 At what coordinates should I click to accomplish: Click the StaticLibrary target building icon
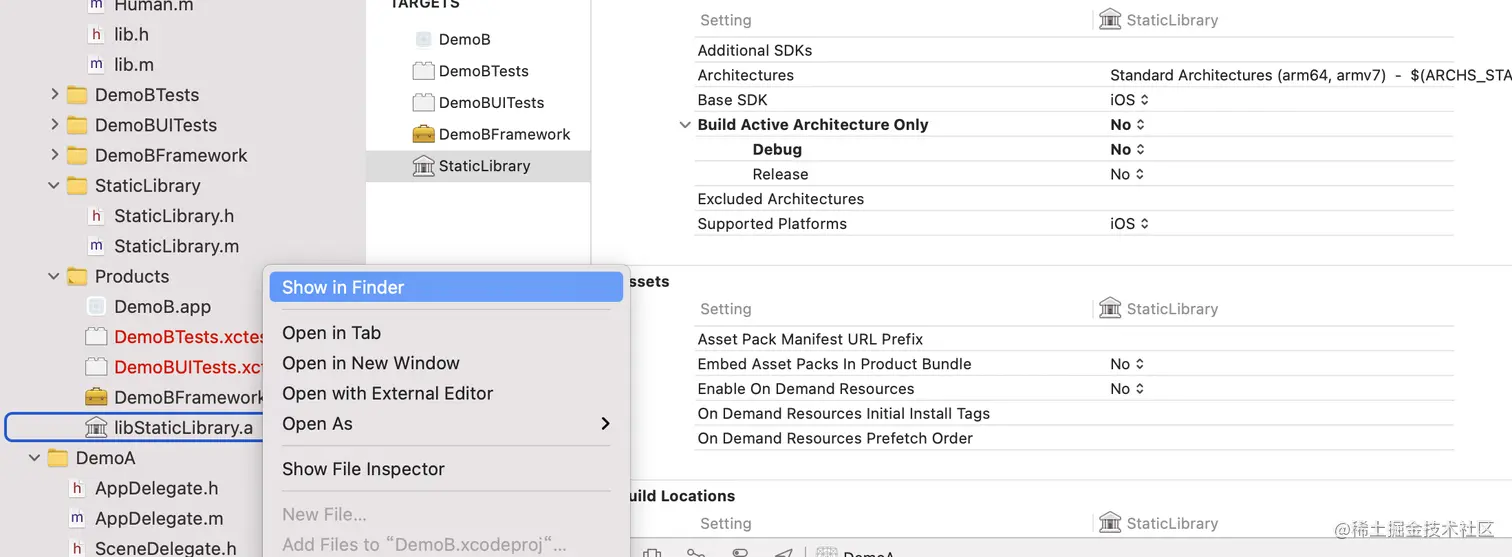click(x=423, y=166)
